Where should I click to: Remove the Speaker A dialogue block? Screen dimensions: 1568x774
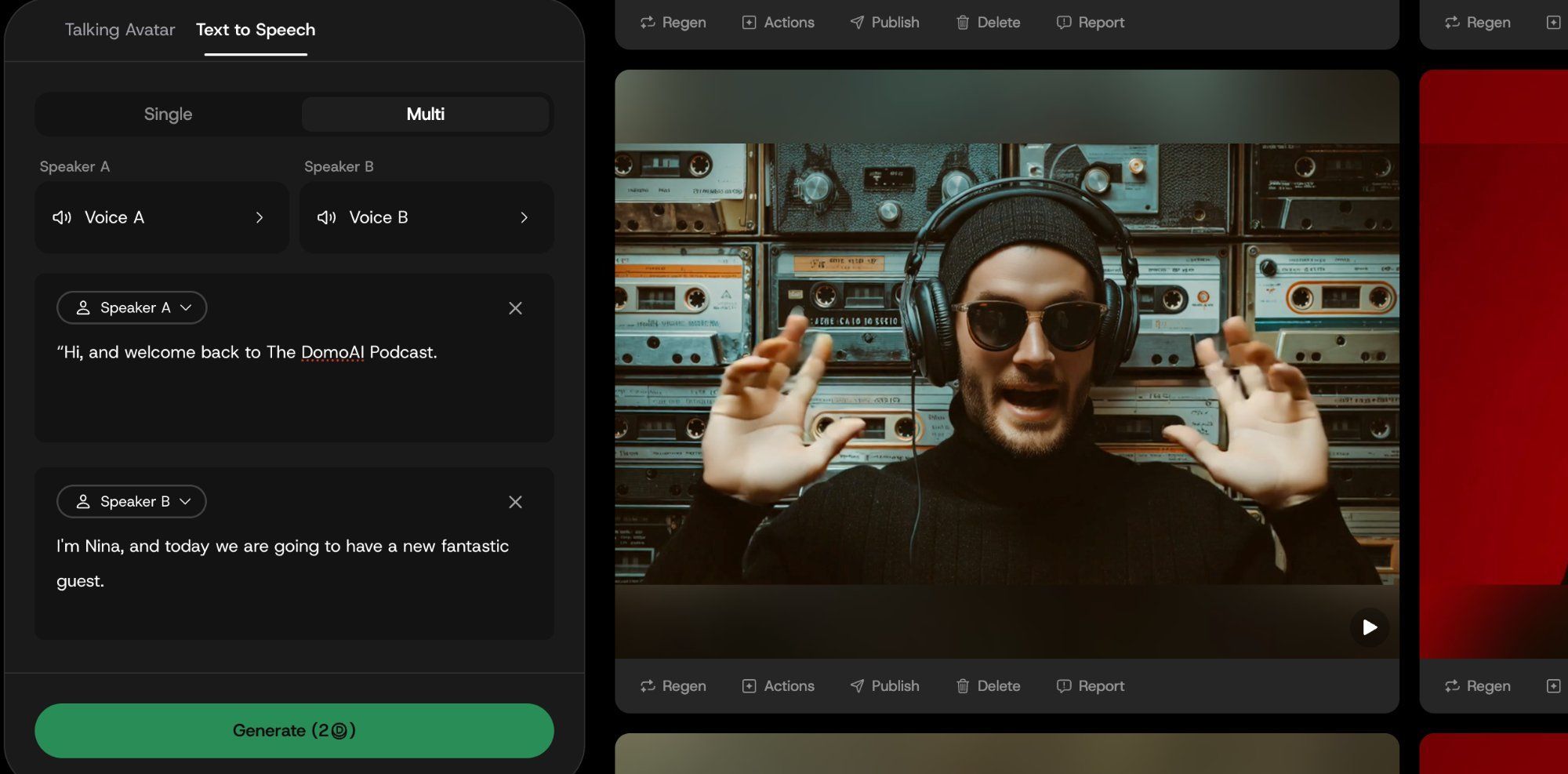[x=515, y=308]
